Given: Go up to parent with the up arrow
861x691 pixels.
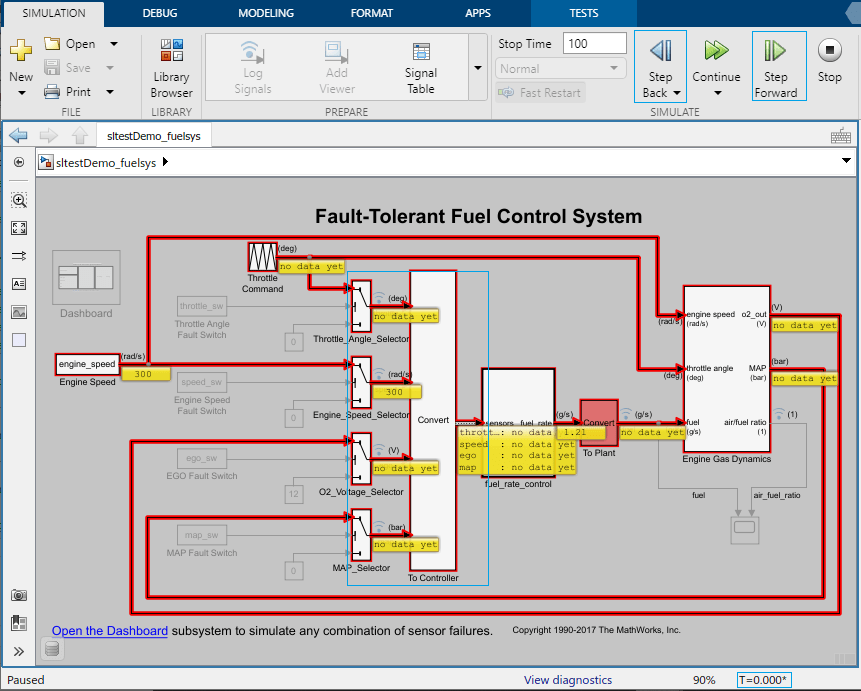Looking at the screenshot, I should click(80, 135).
